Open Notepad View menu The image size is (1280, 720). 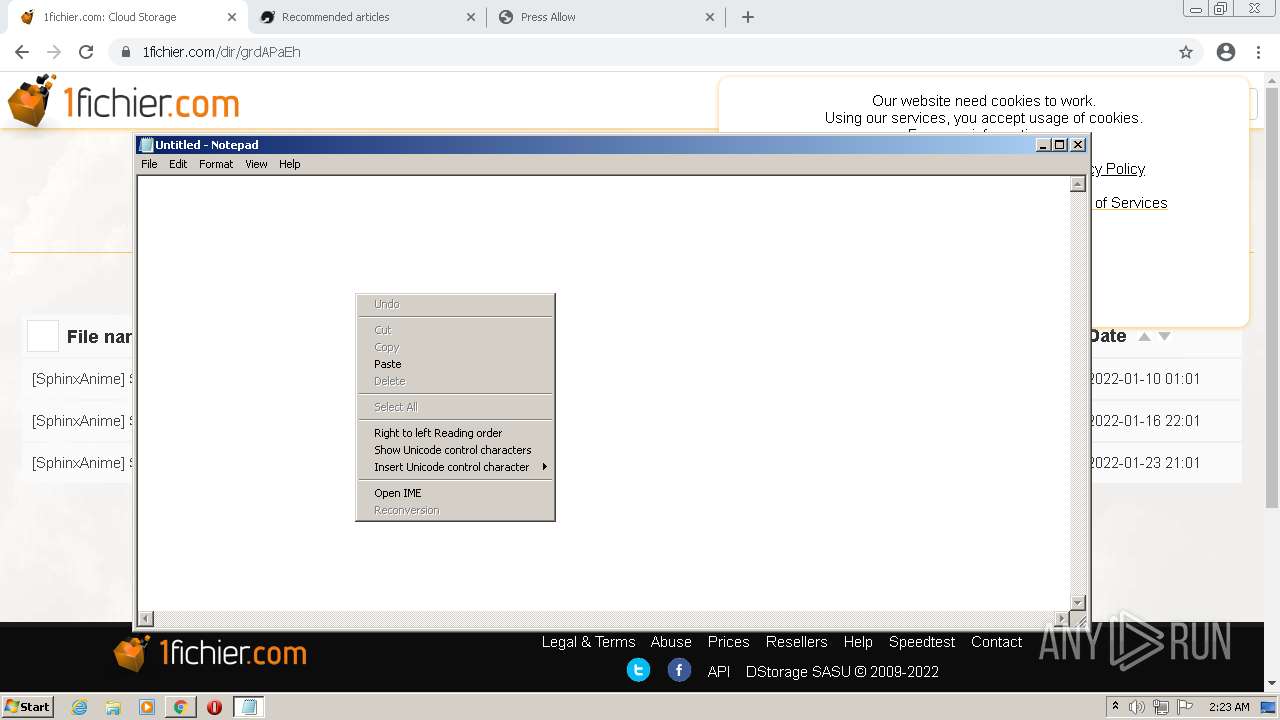coord(256,164)
